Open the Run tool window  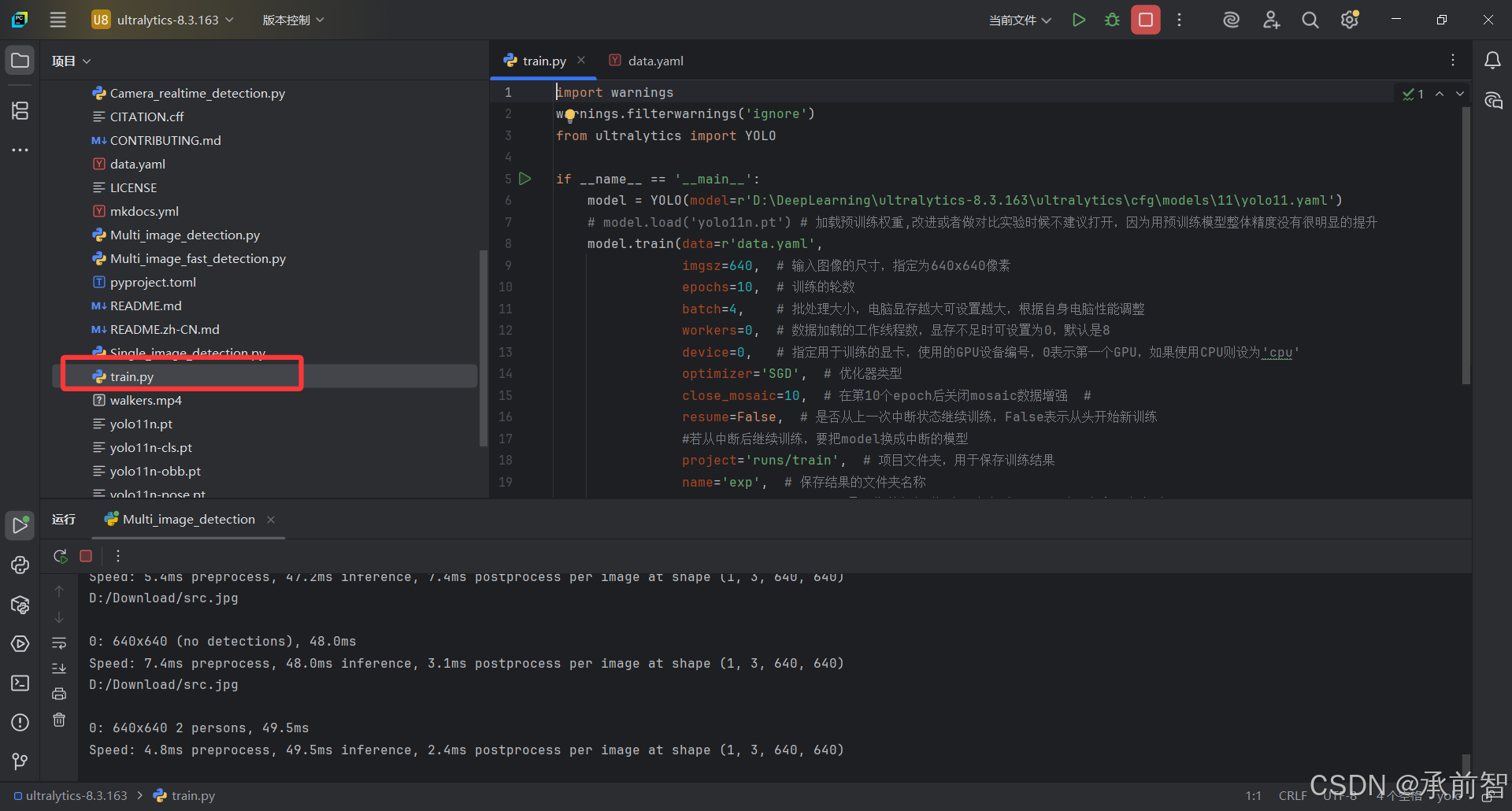(20, 525)
